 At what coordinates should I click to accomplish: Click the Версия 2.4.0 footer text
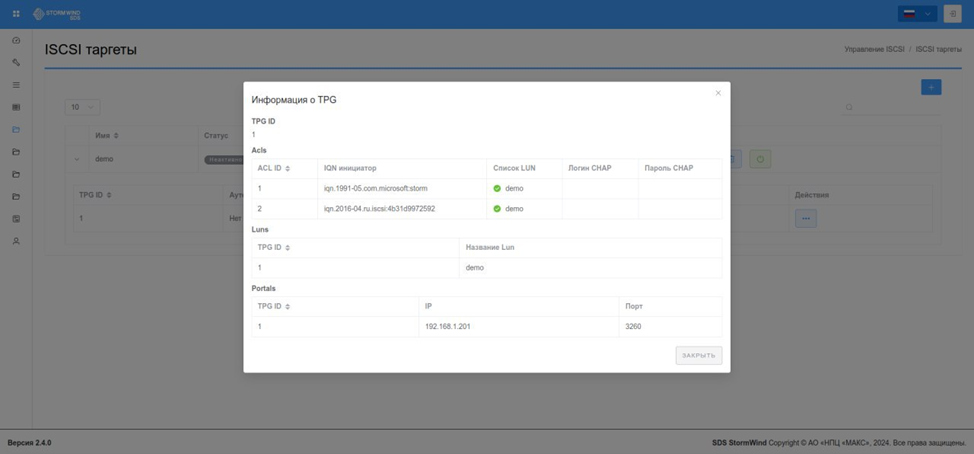[x=29, y=443]
